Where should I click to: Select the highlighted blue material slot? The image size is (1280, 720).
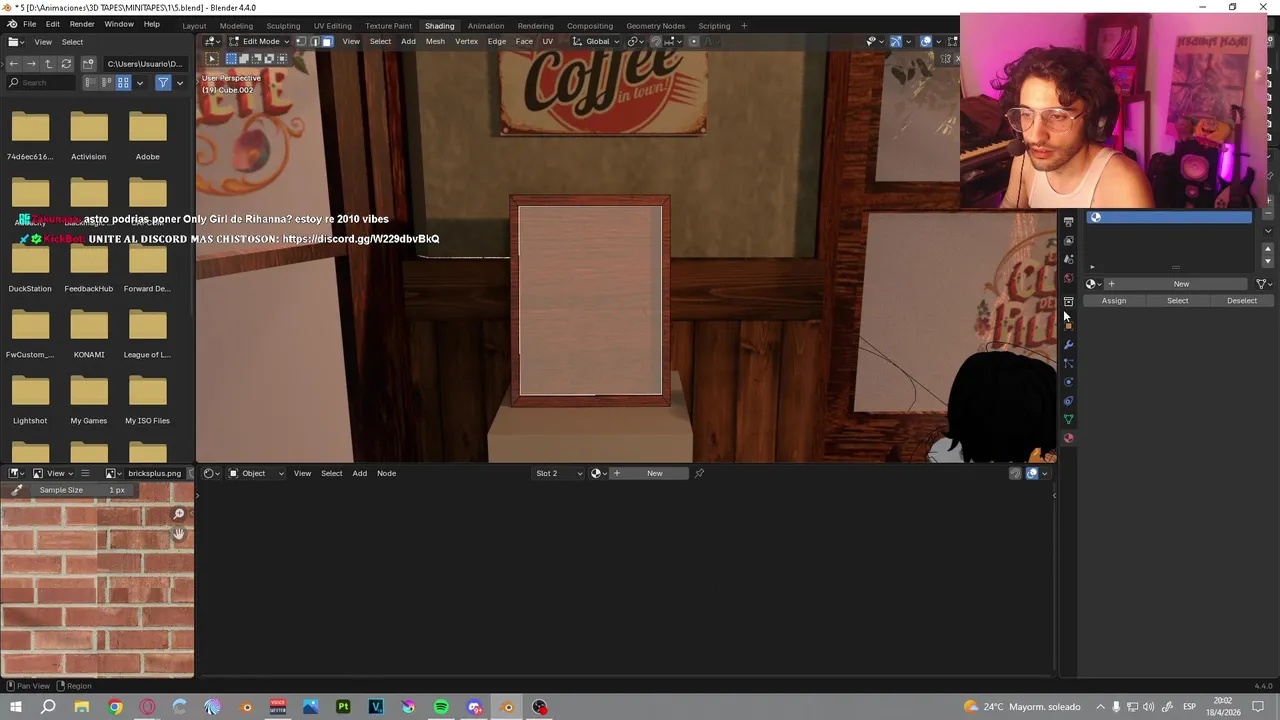(1169, 218)
